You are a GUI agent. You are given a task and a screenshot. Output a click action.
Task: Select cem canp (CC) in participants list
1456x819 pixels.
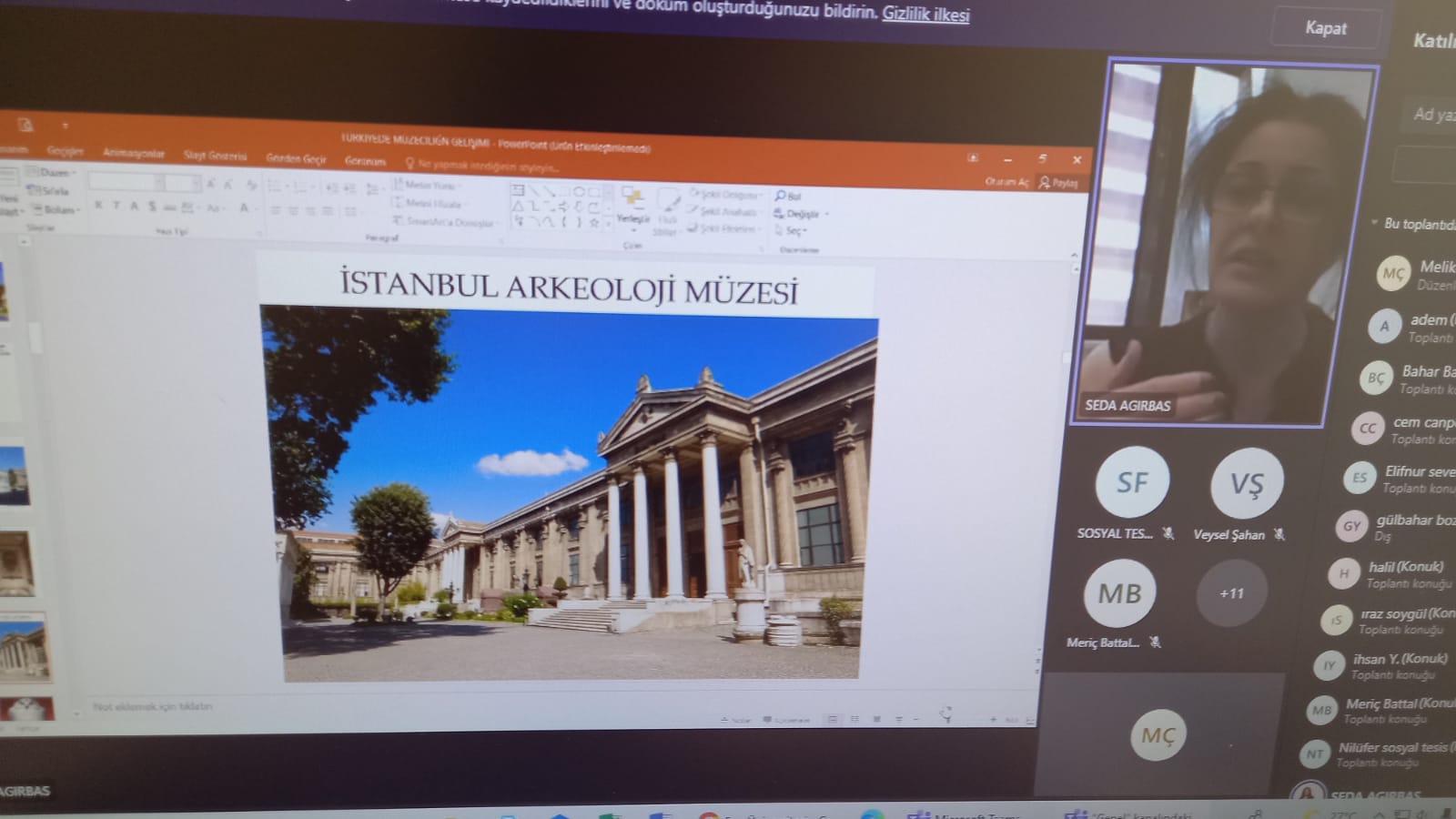coord(1402,429)
